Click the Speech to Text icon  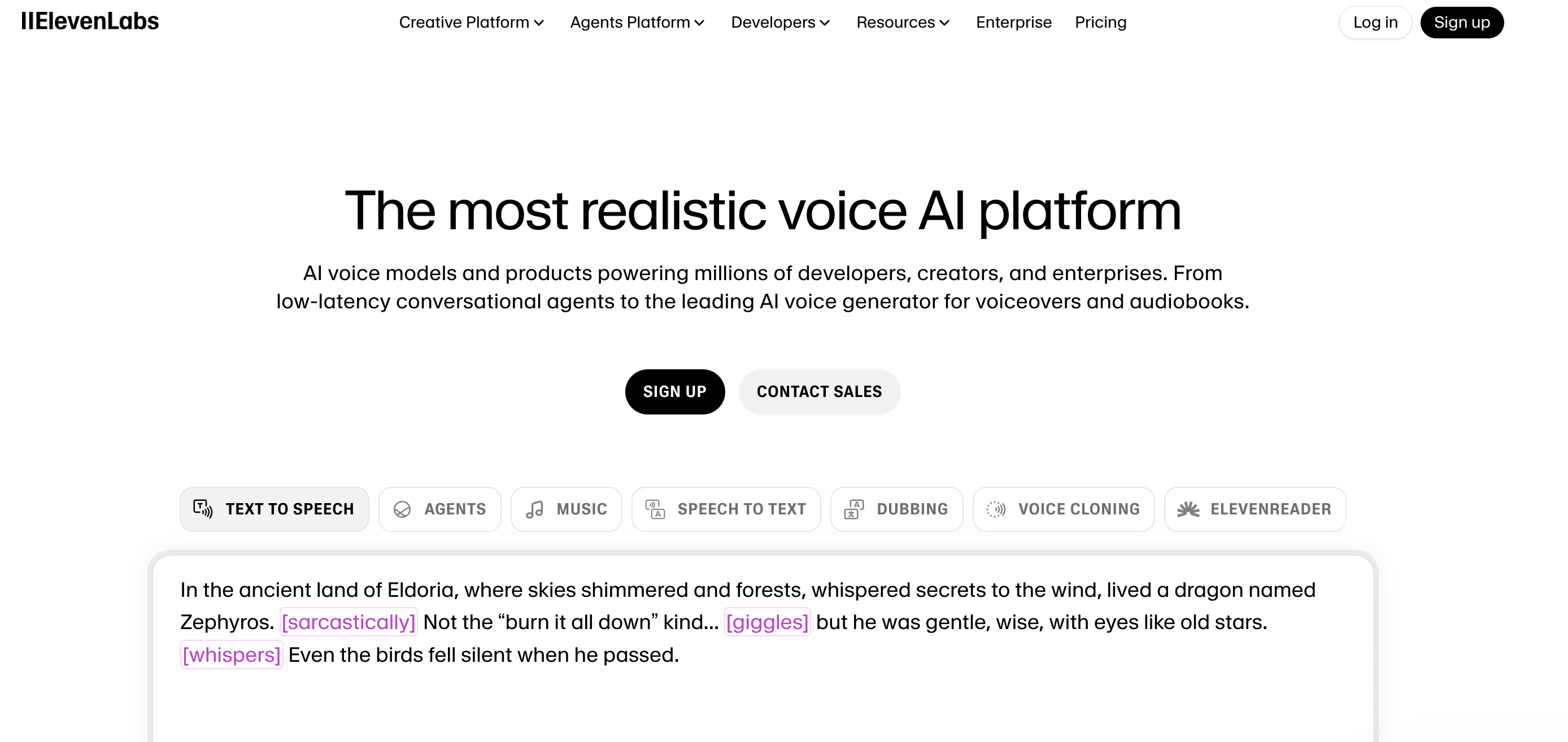[x=655, y=509]
